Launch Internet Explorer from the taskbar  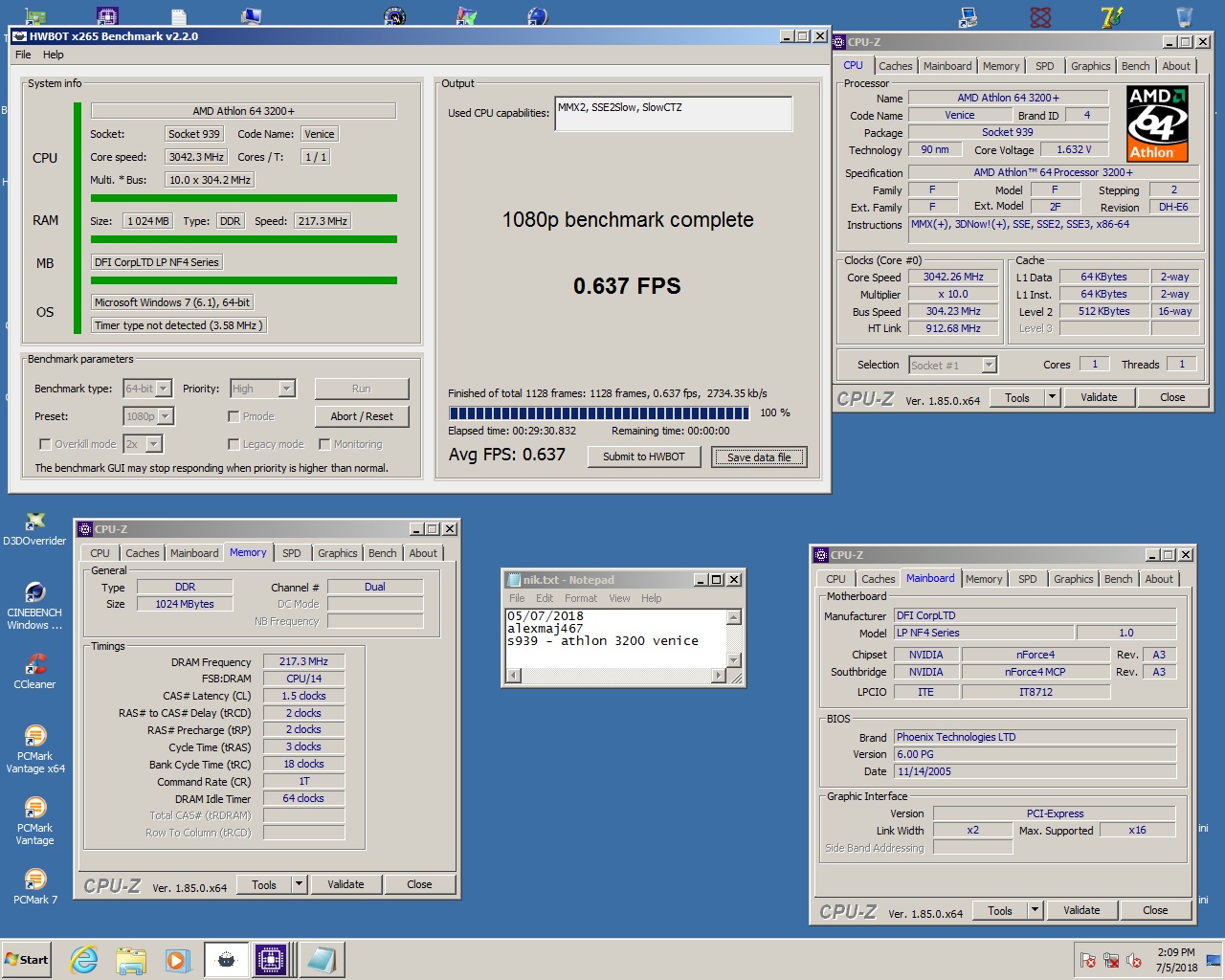[x=84, y=960]
